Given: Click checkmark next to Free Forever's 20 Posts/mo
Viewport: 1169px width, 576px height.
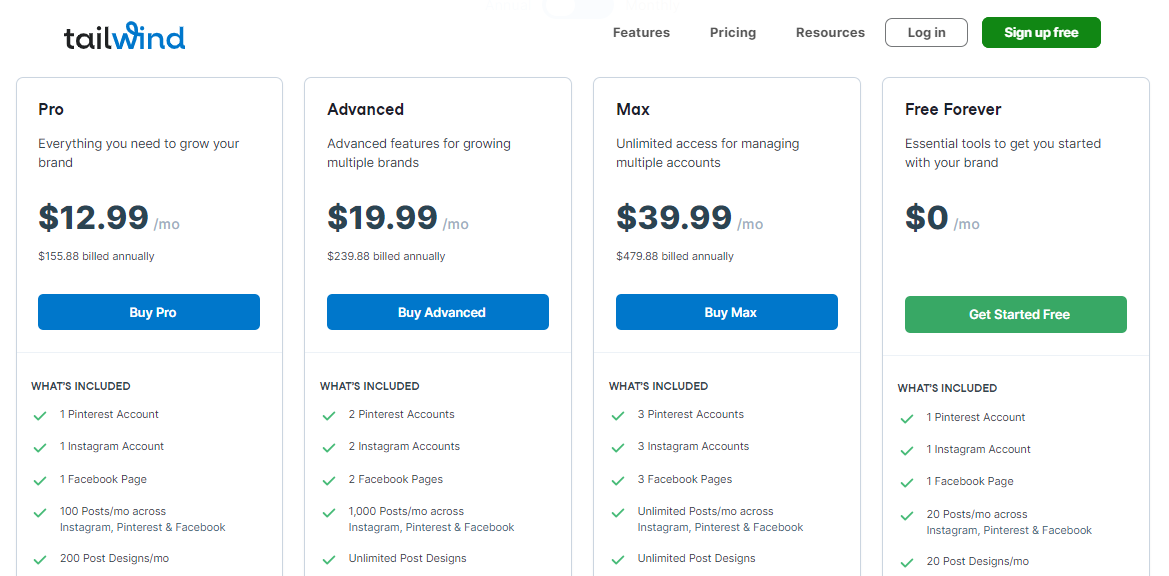Looking at the screenshot, I should [907, 516].
